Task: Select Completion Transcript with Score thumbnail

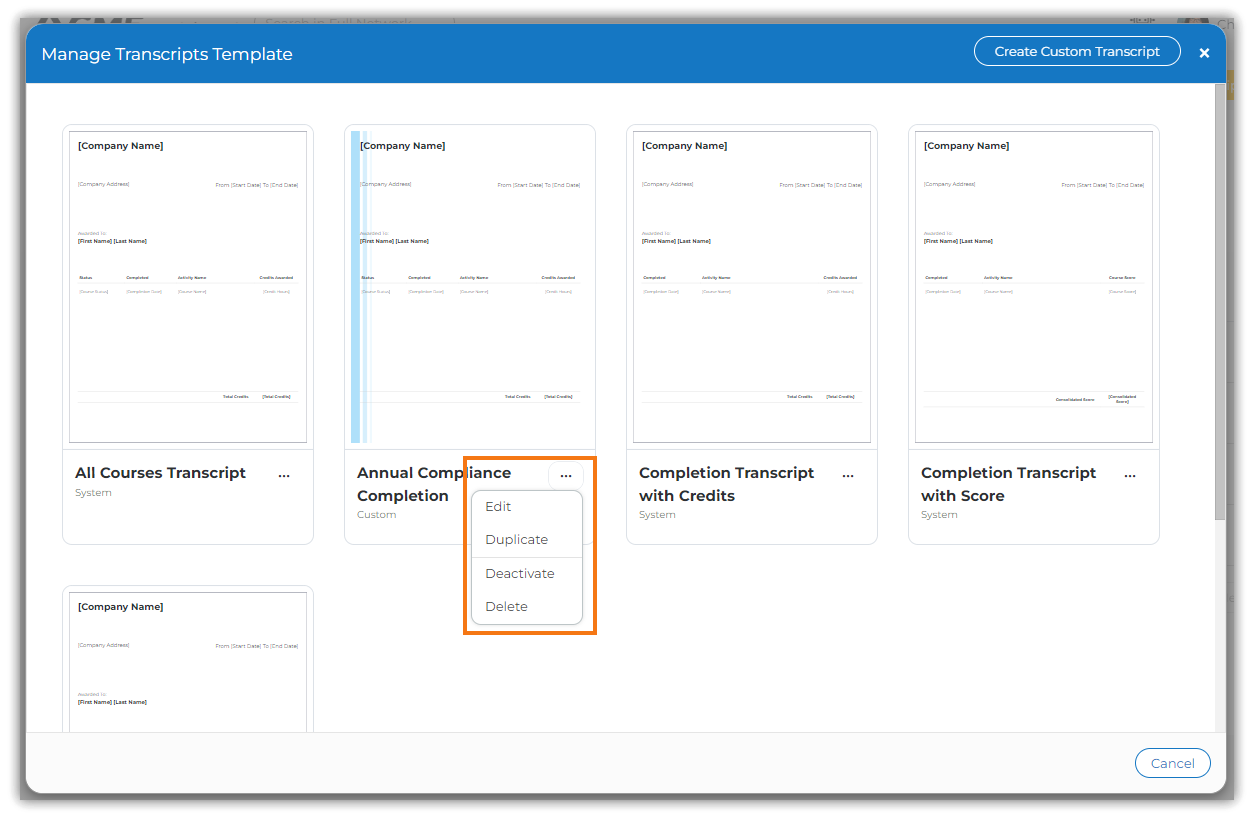Action: coord(1034,287)
